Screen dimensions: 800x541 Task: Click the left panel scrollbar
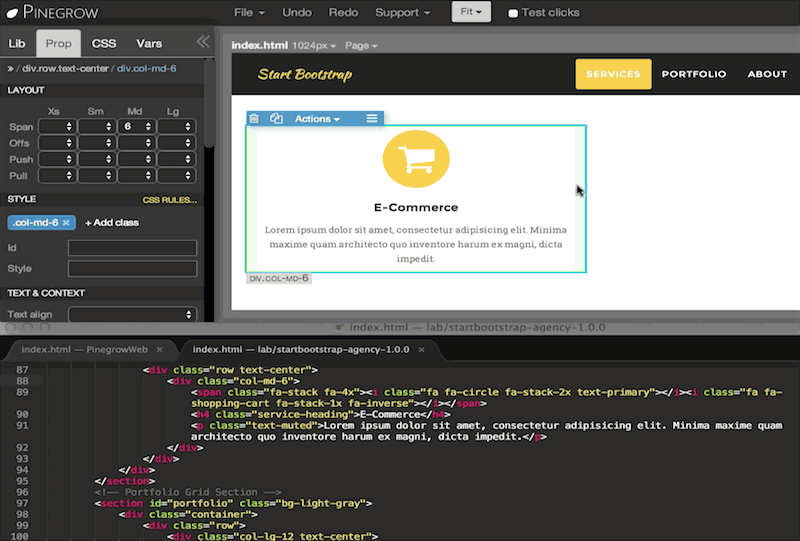(209, 105)
